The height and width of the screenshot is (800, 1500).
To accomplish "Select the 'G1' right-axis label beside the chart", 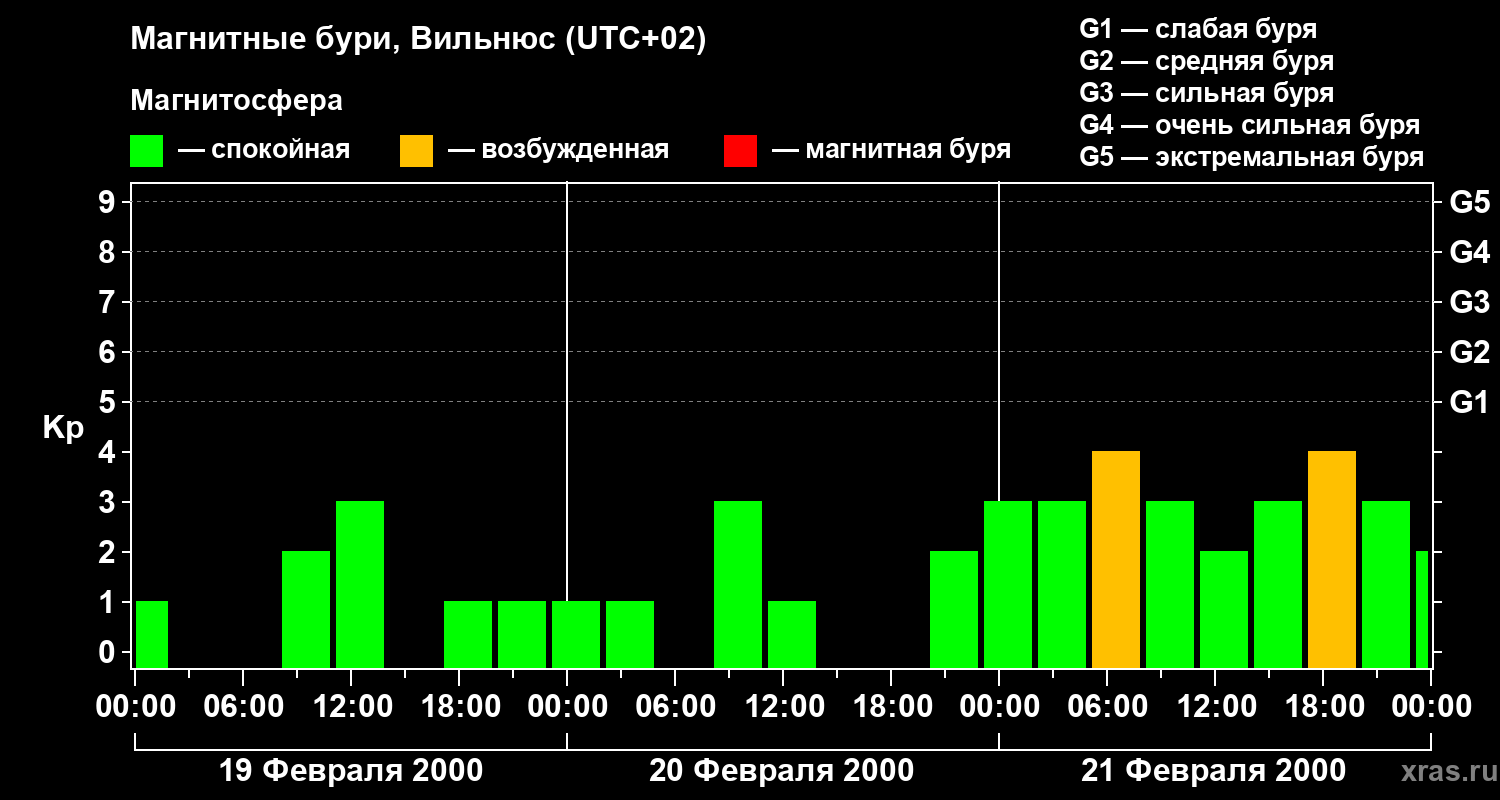I will click(1470, 402).
